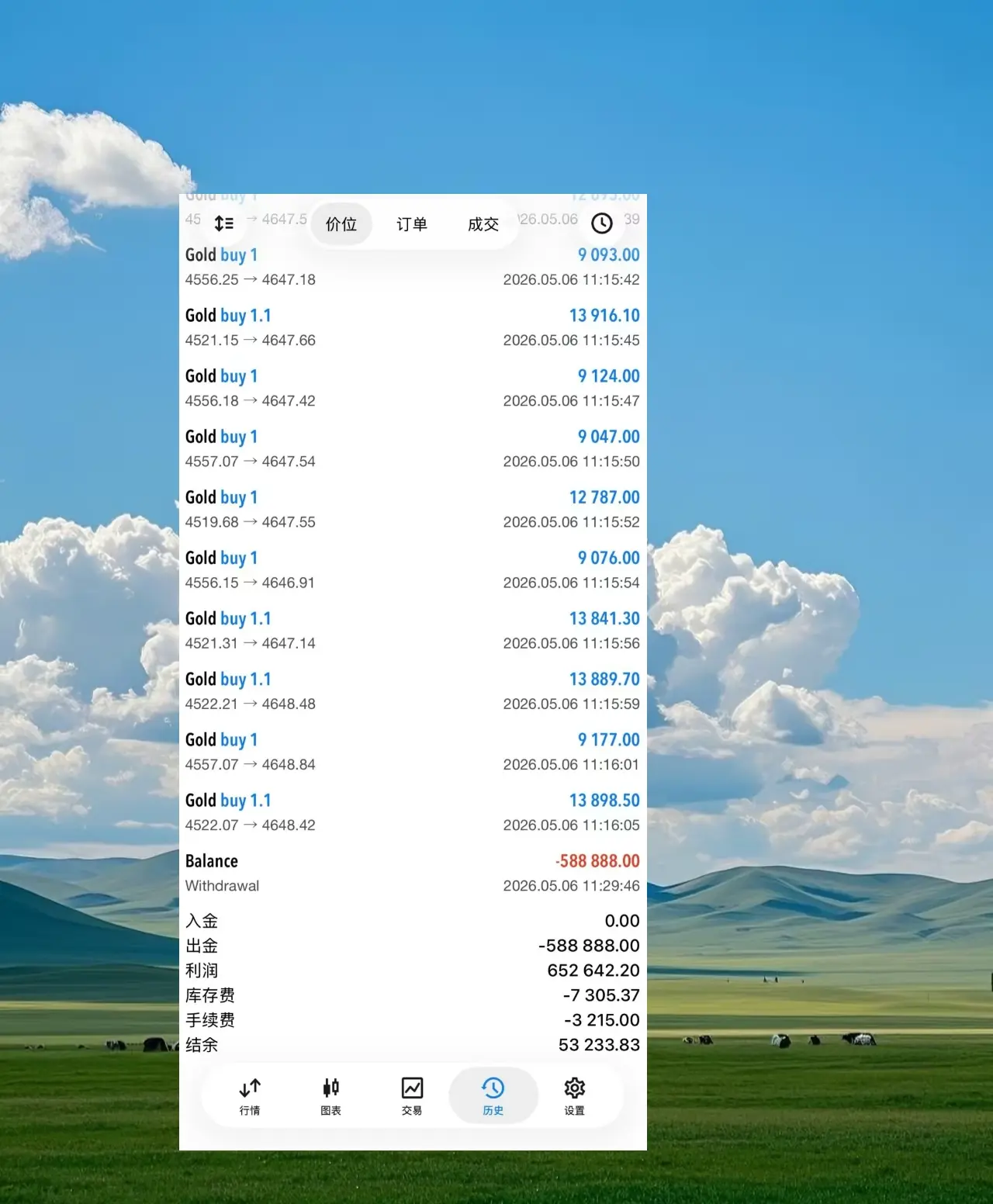Tap the 结余 balance value 53 233.83
The image size is (993, 1204).
[599, 1045]
